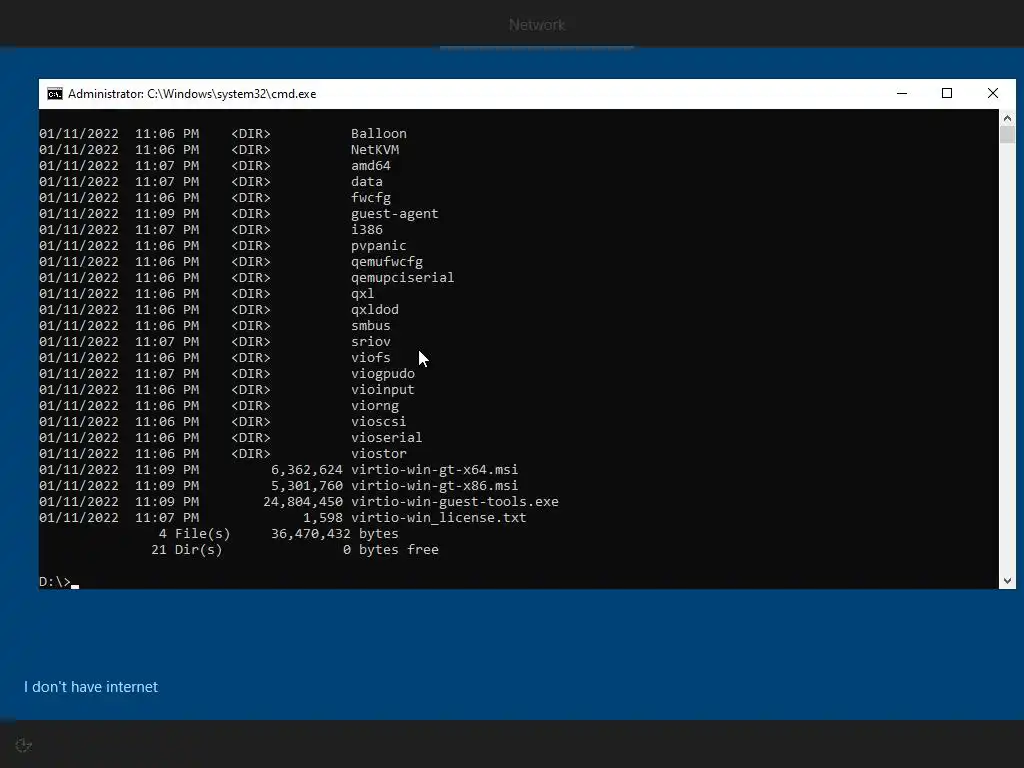
Task: Click the D:\> command prompt line
Action: [59, 581]
